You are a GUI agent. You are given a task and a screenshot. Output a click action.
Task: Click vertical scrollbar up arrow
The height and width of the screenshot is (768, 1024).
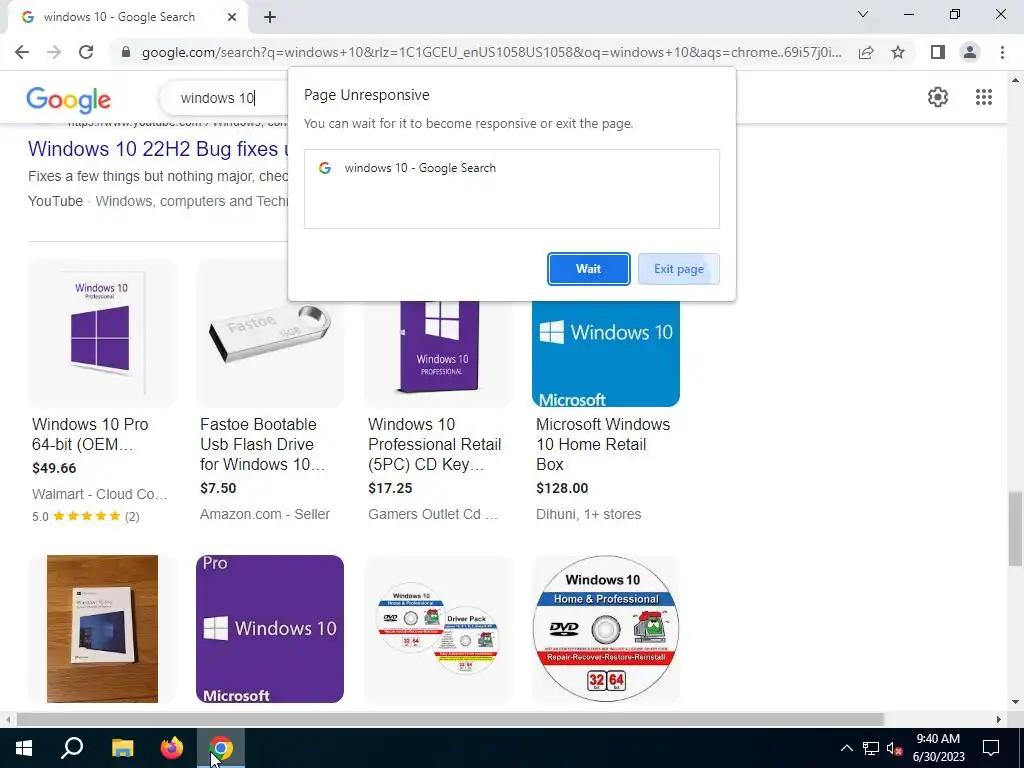1014,80
